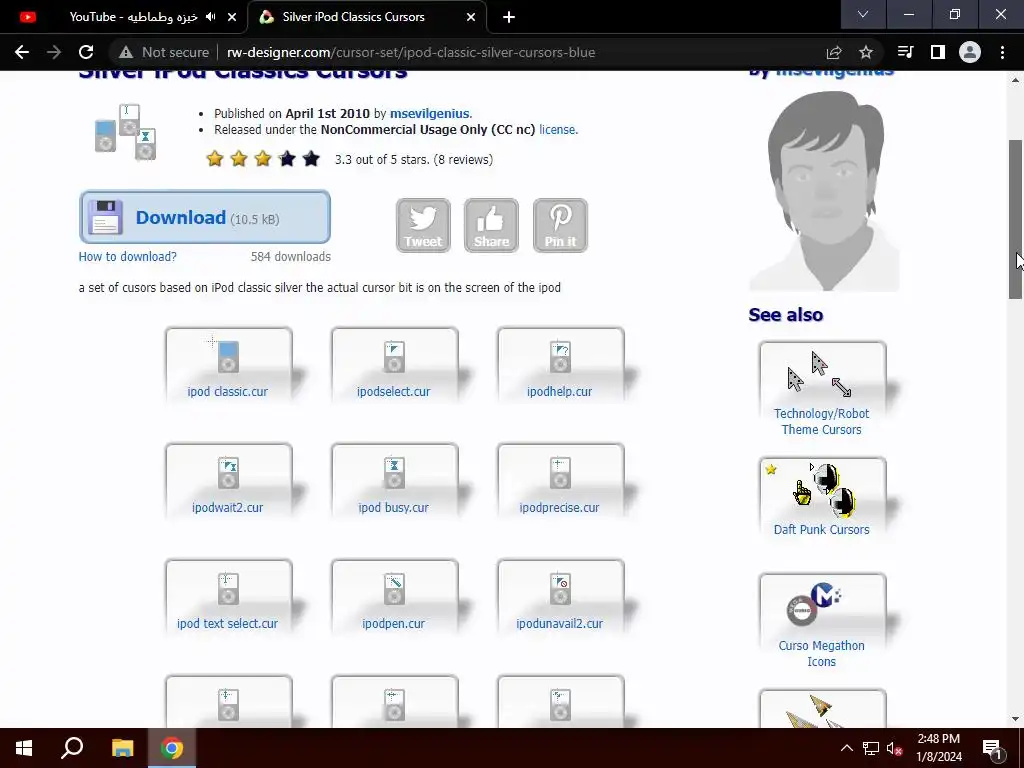Viewport: 1024px width, 768px height.
Task: Open a new browser tab
Action: coord(509,17)
